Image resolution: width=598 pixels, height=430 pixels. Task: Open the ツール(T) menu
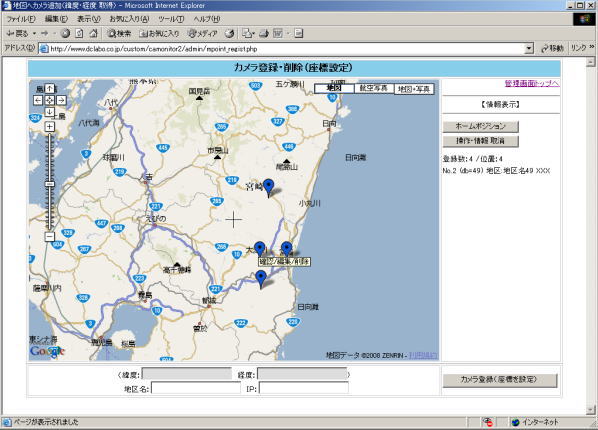pyautogui.click(x=171, y=19)
